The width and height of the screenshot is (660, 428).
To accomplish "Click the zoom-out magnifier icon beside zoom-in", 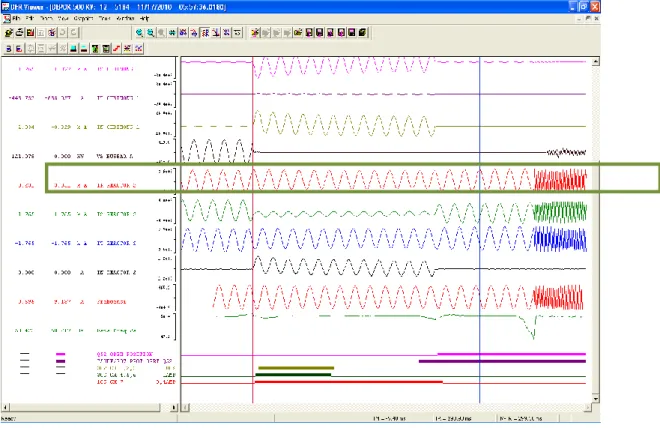I will [150, 33].
